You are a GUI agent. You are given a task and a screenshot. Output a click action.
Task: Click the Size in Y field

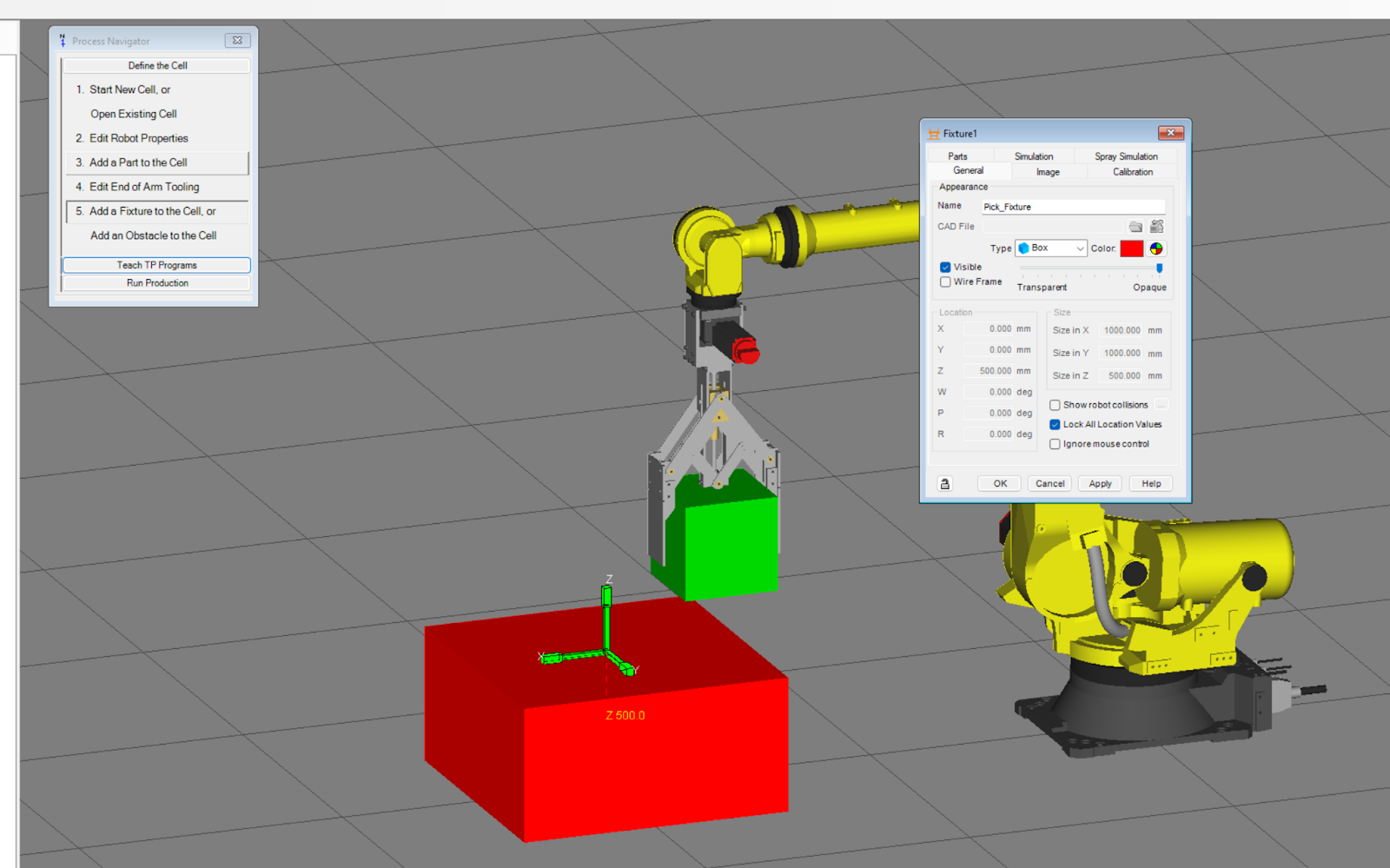1119,354
